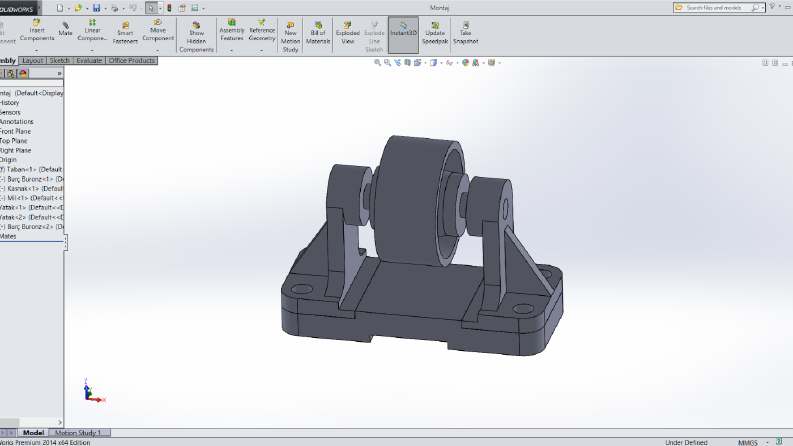The height and width of the screenshot is (446, 793).
Task: Open Assembly Features dropdown arrow
Action: (x=232, y=50)
